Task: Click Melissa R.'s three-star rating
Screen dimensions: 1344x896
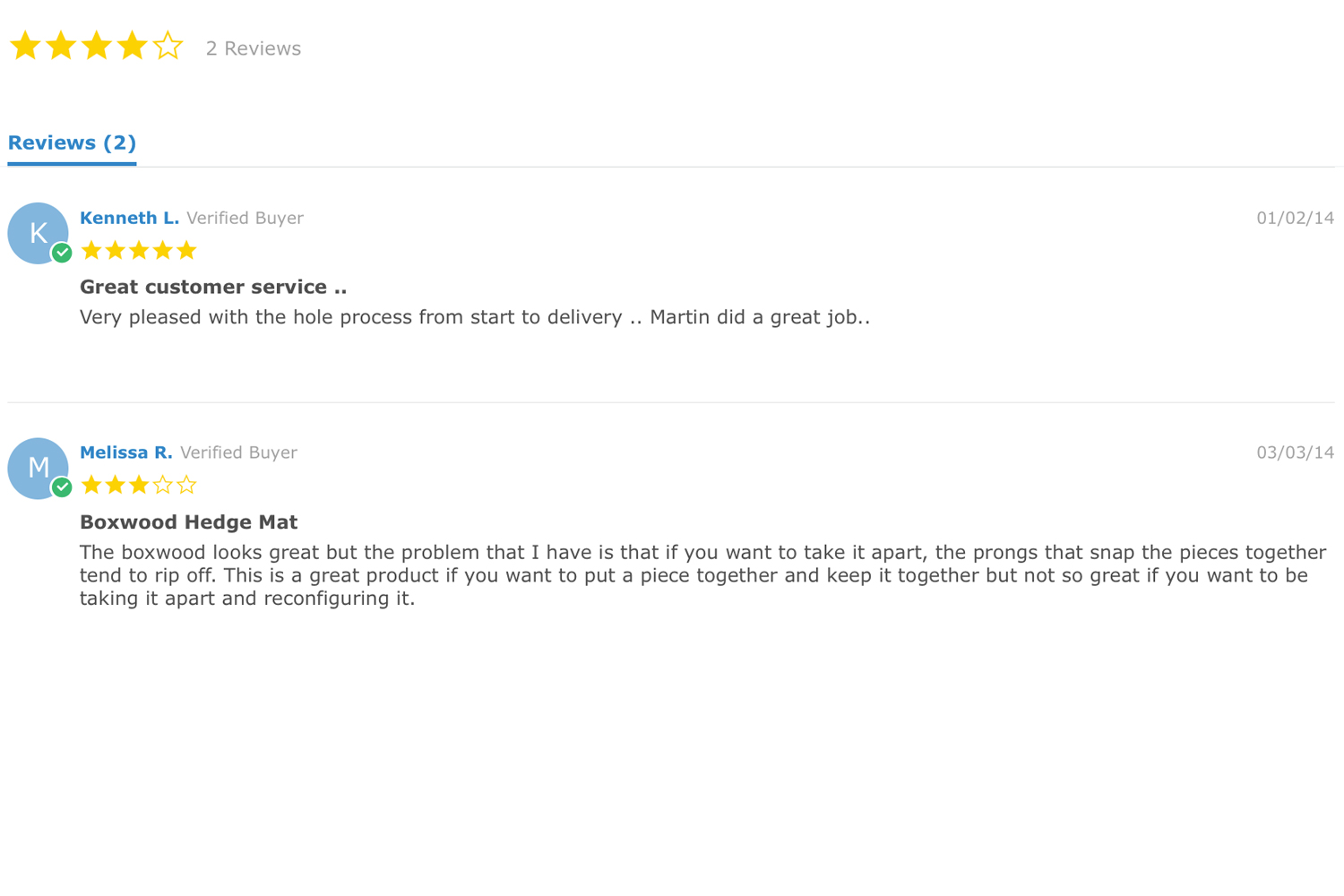Action: (x=139, y=486)
